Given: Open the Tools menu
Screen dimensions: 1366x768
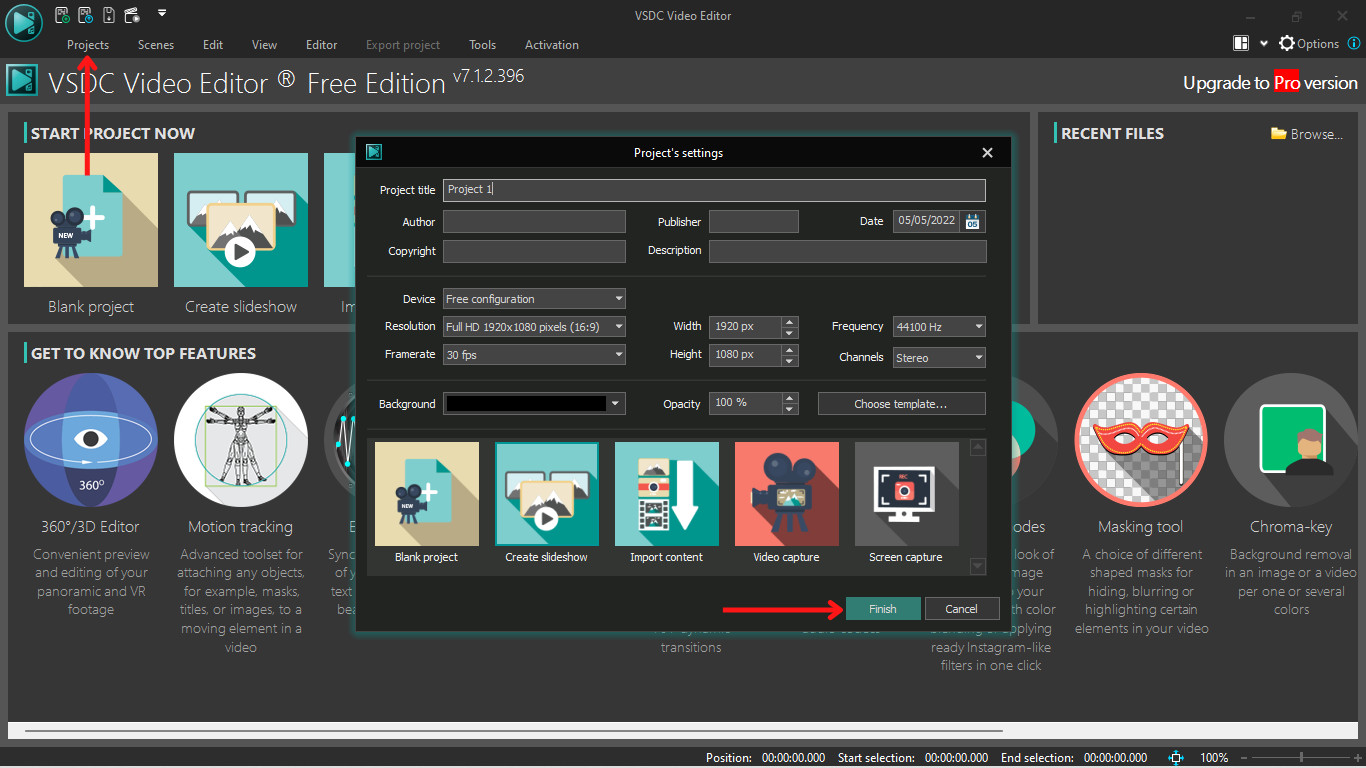Looking at the screenshot, I should (x=483, y=45).
